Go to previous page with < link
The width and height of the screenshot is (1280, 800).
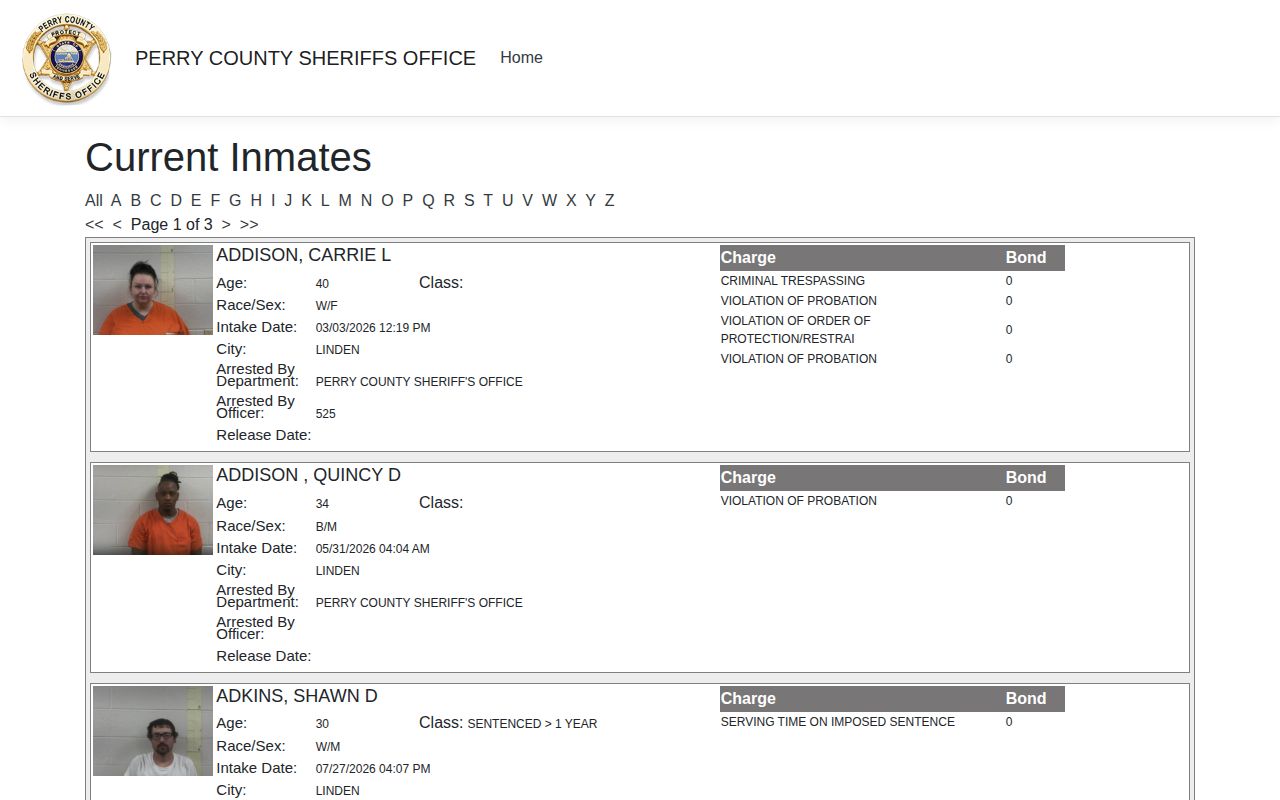click(x=117, y=224)
